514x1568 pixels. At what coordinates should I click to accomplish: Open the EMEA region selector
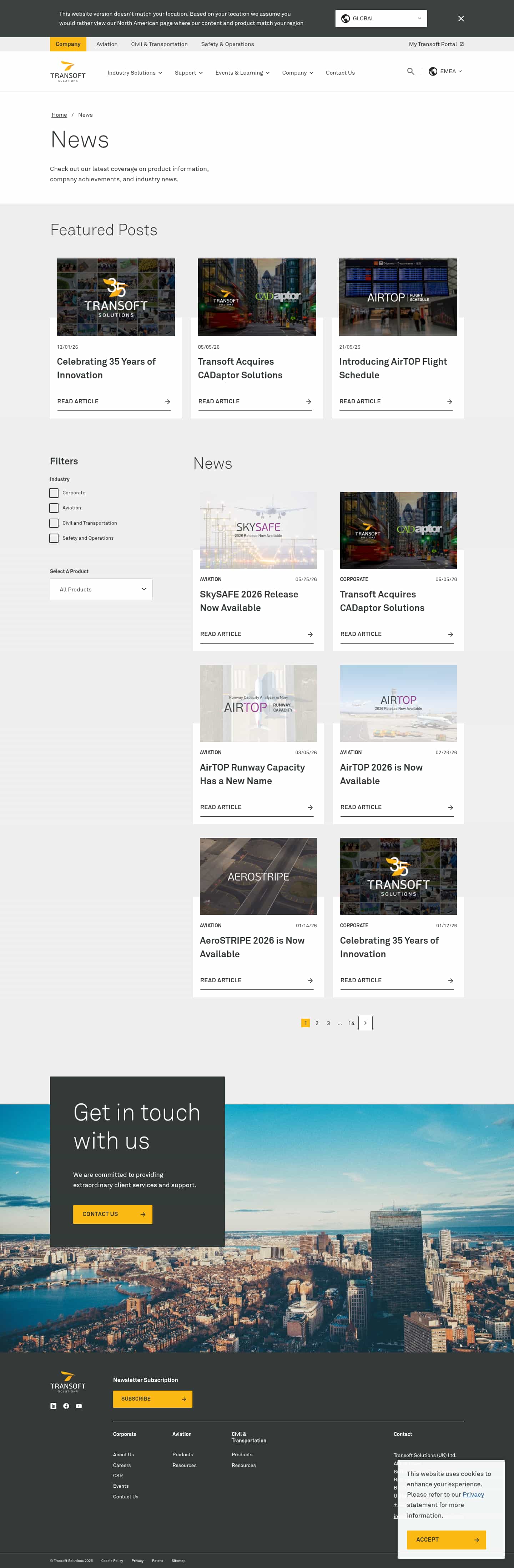point(445,71)
